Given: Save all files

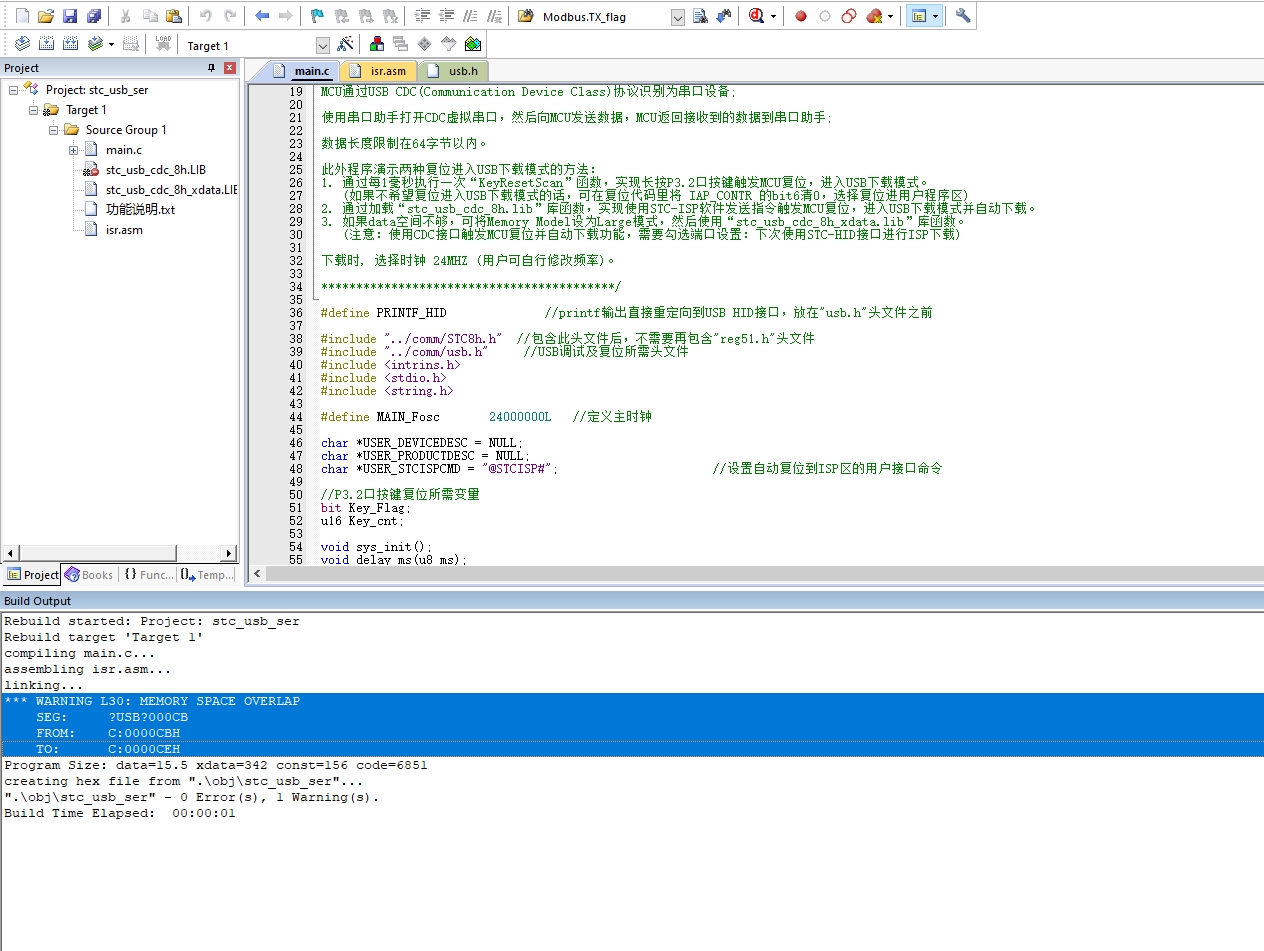Looking at the screenshot, I should (94, 16).
